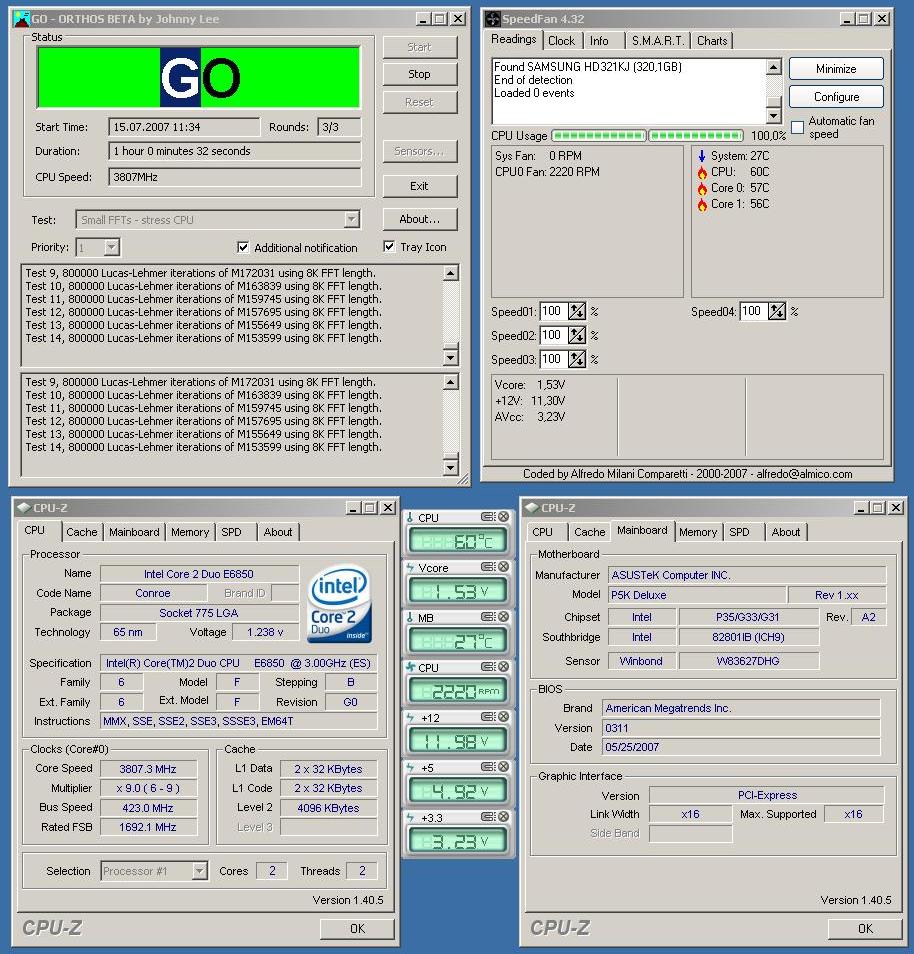Click the Start Time field showing 15.07.2007 11:34
Viewport: 914px width, 954px height.
click(x=184, y=127)
